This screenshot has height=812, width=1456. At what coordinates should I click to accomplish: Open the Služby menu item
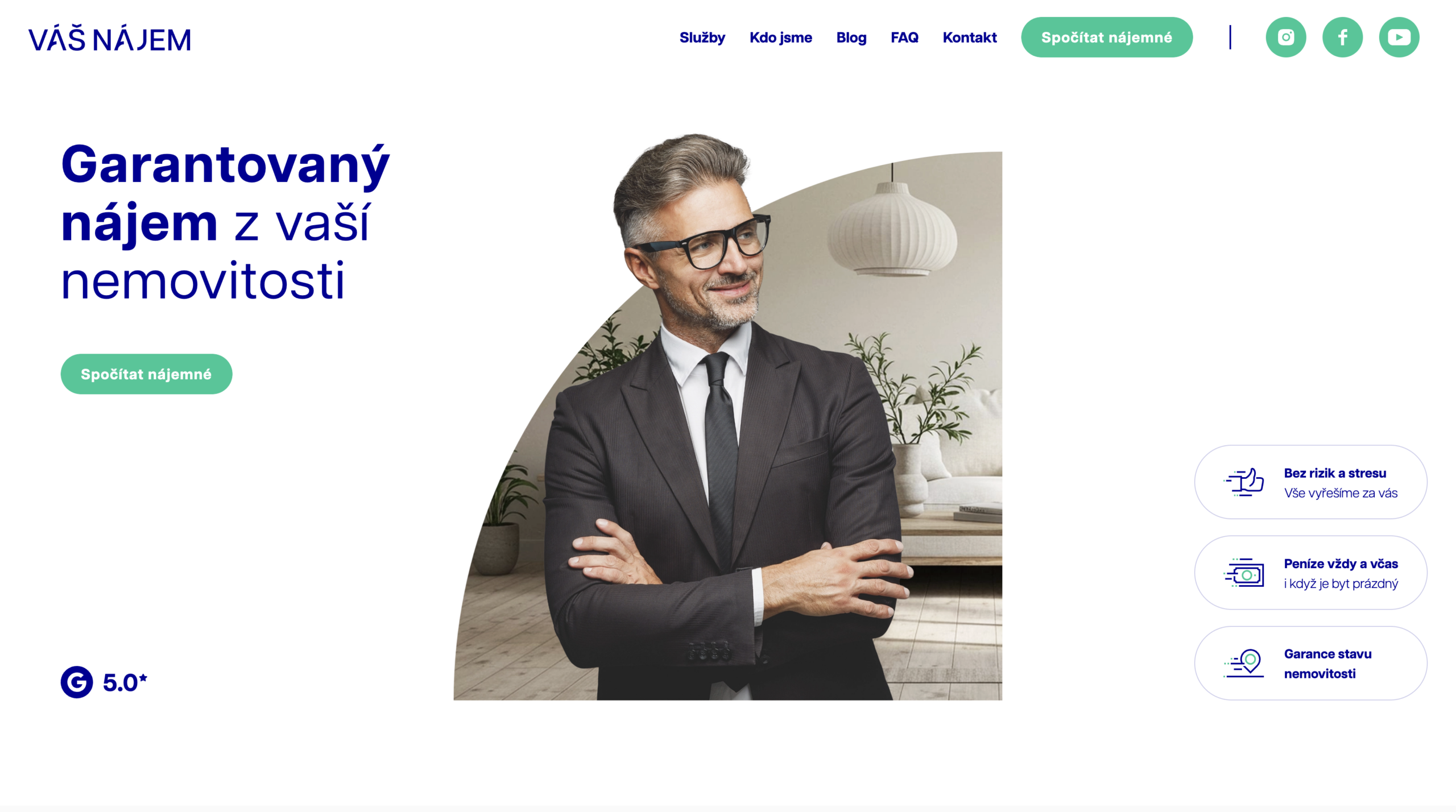pos(702,38)
